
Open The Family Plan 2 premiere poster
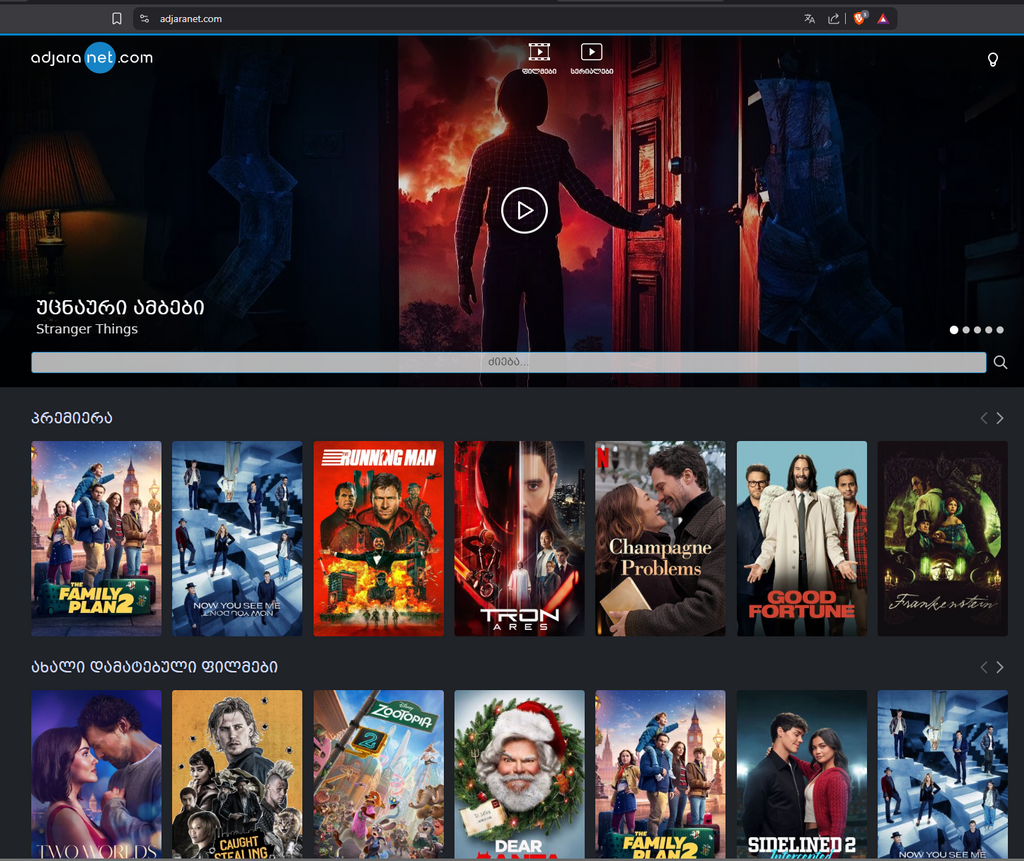(x=96, y=538)
